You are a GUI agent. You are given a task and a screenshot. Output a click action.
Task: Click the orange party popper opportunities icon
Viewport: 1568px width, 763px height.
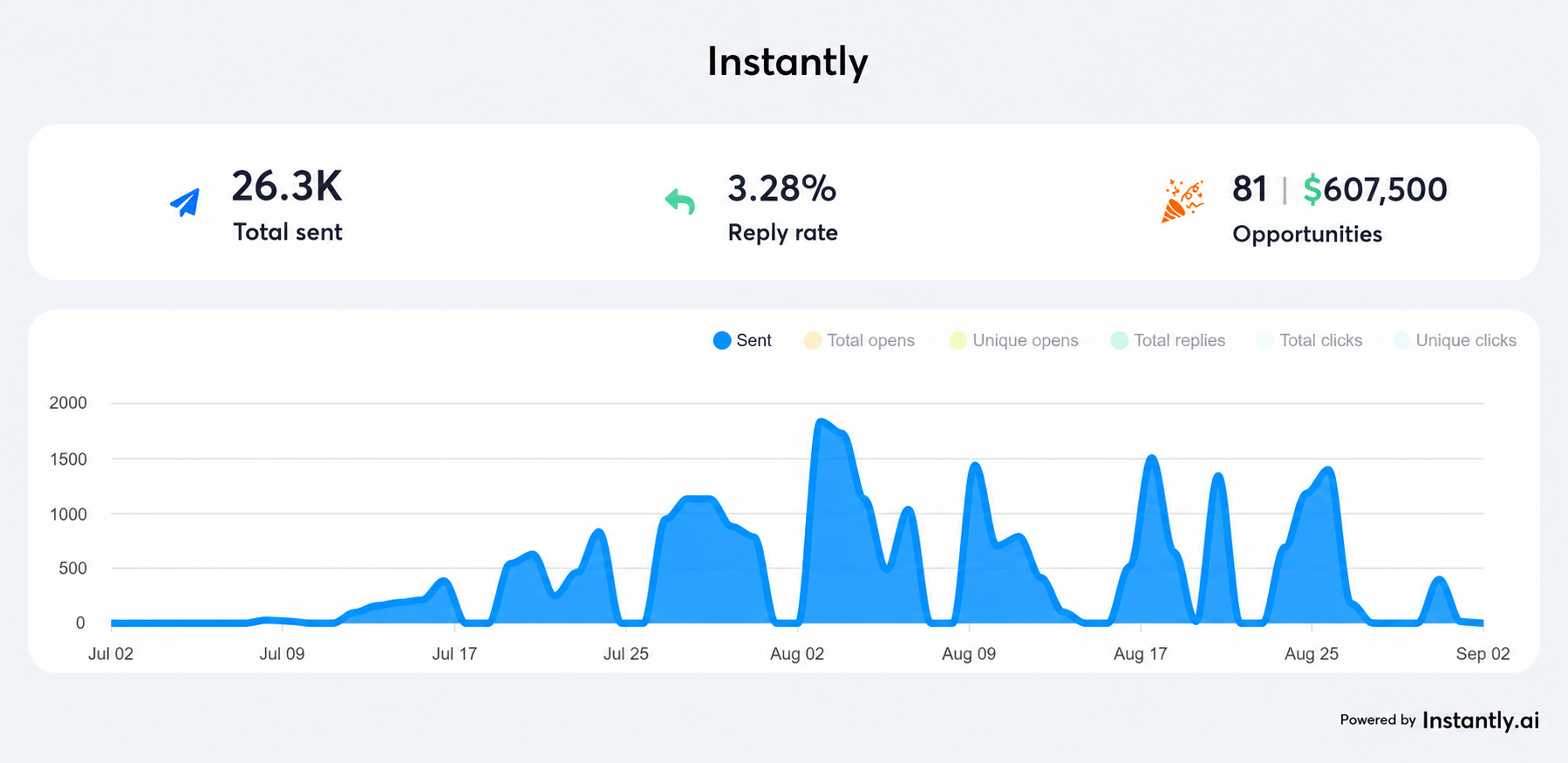click(1183, 201)
